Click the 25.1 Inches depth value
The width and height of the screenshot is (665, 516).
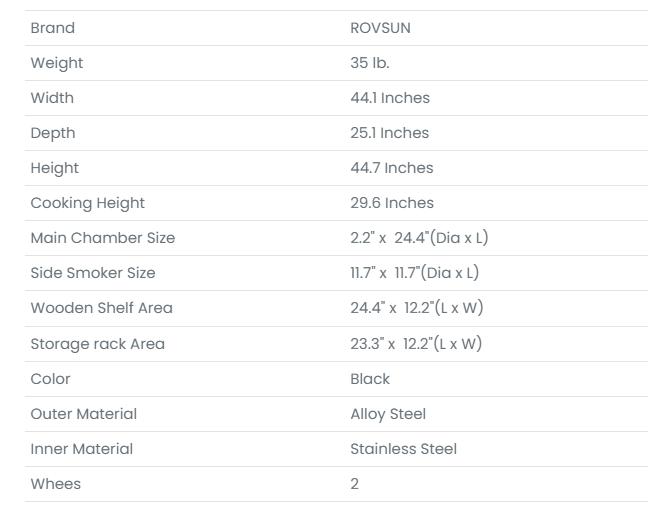pyautogui.click(x=389, y=133)
